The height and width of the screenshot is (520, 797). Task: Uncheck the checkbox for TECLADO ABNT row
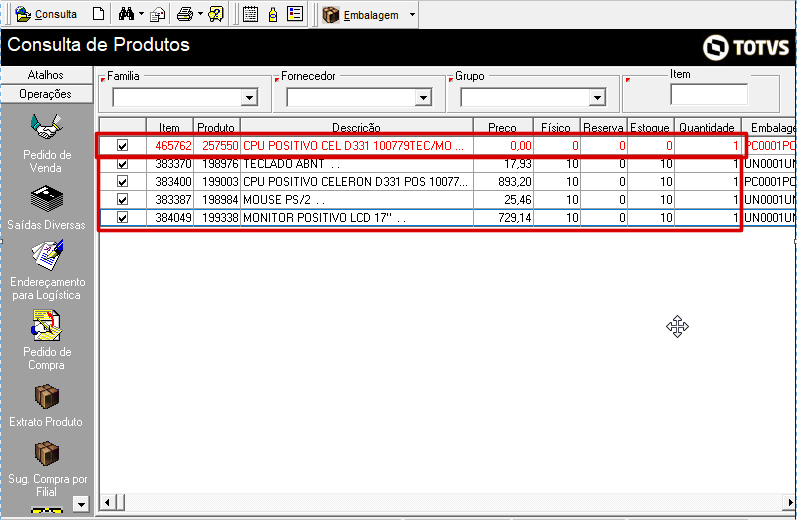[x=122, y=164]
